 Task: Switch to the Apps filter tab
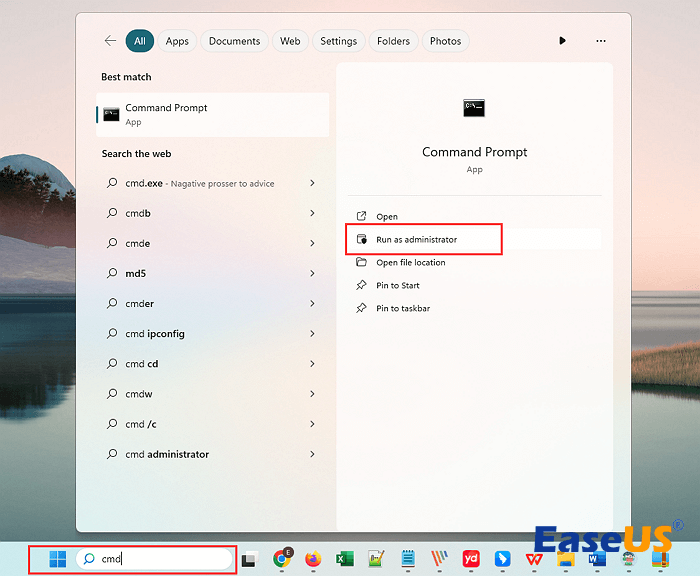point(177,41)
